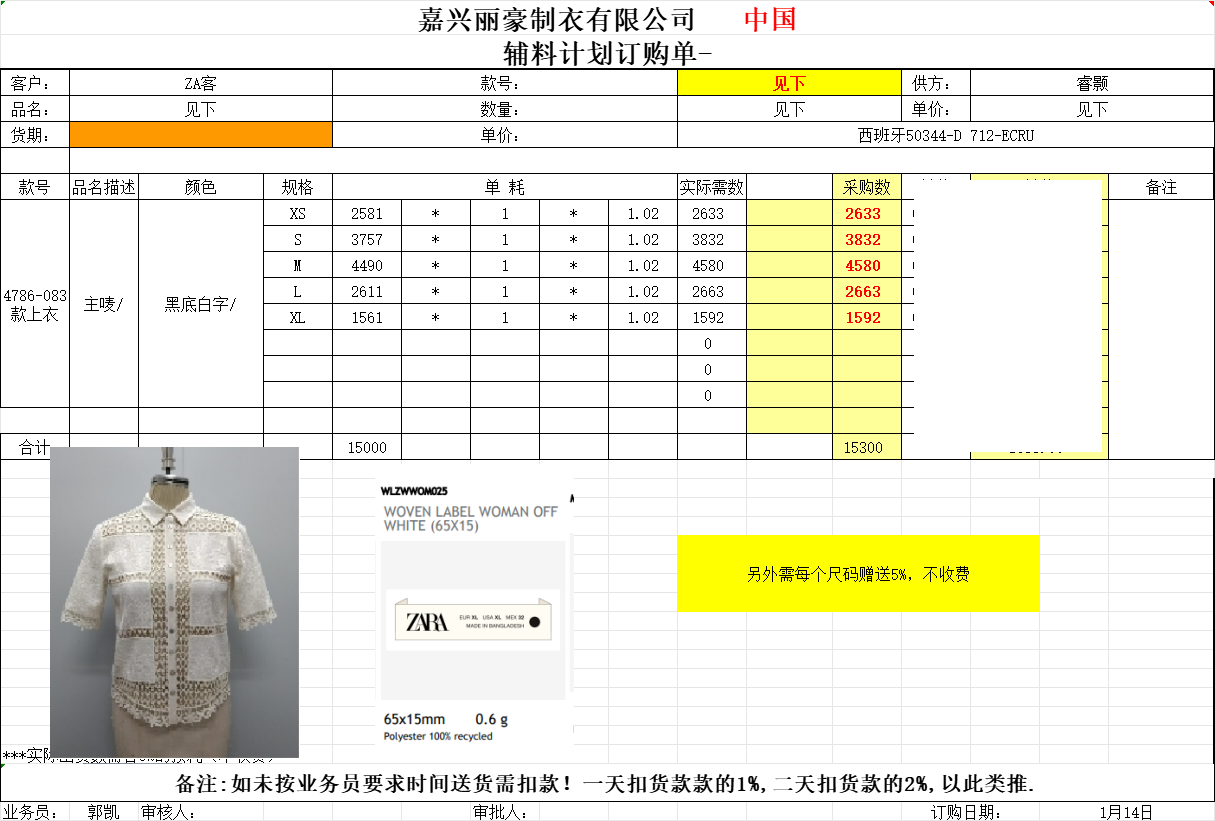Select the supplier cell 睿颢
The image size is (1215, 821).
click(x=1092, y=84)
